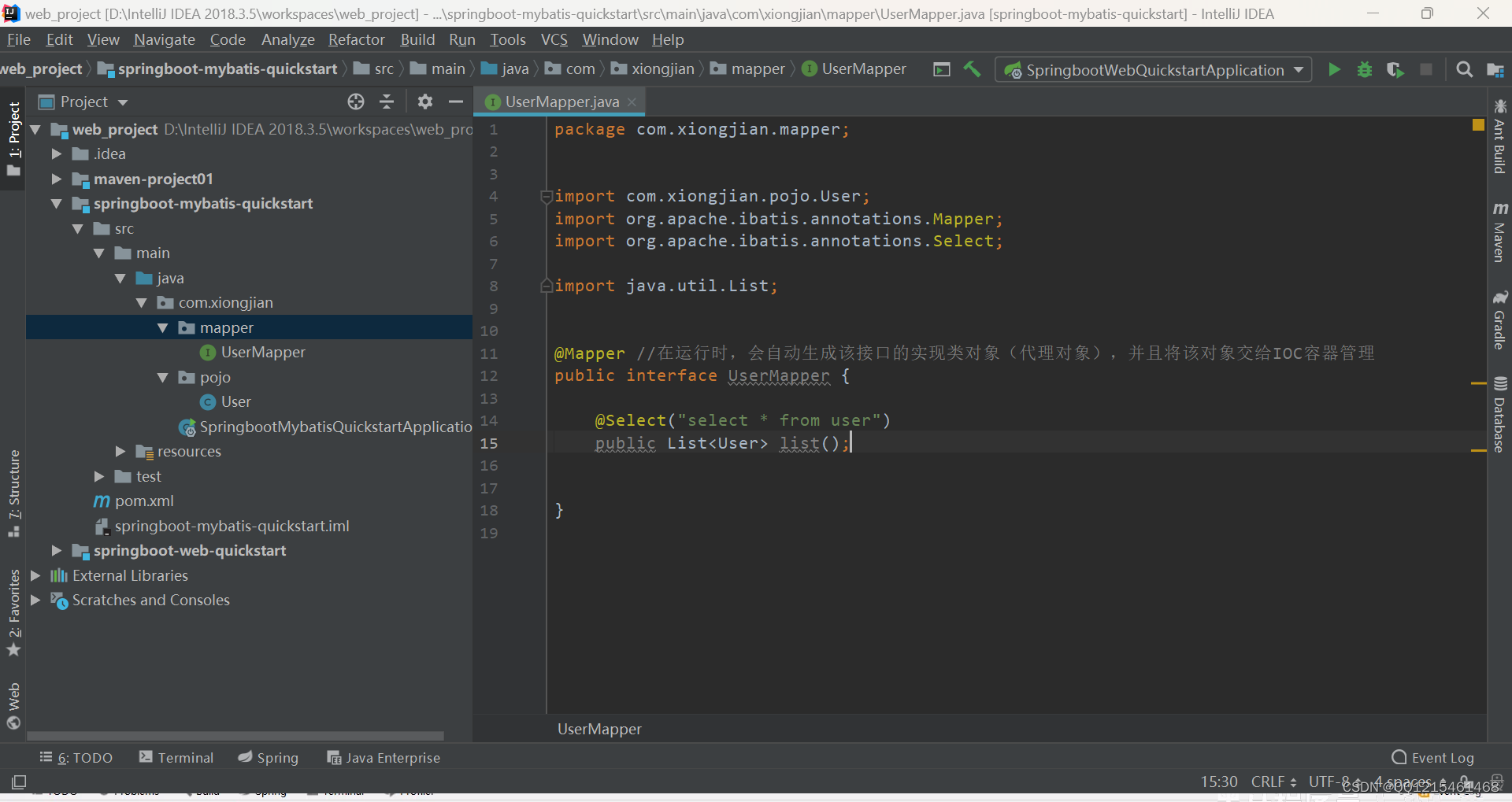Open the Web tool window
The height and width of the screenshot is (802, 1512).
[13, 706]
